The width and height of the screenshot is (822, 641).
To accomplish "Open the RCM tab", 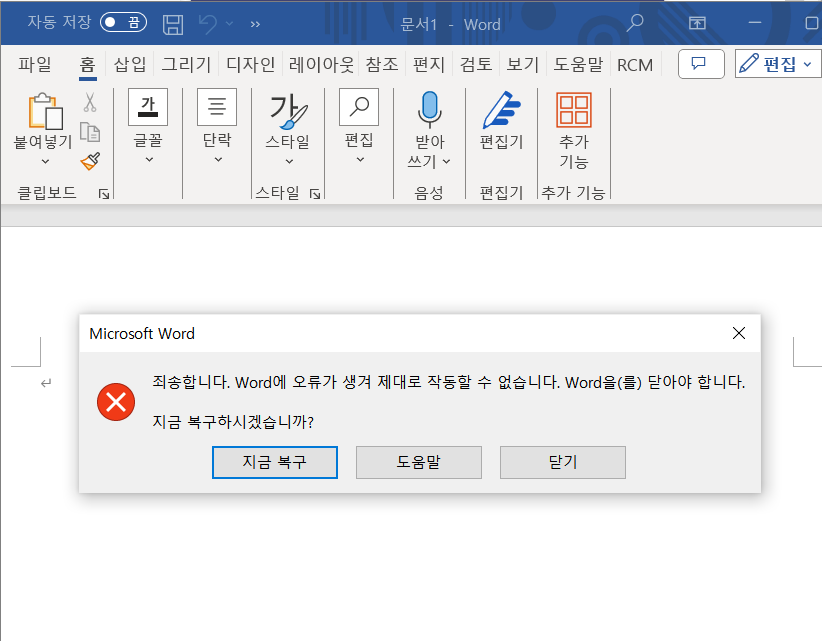I will [635, 65].
